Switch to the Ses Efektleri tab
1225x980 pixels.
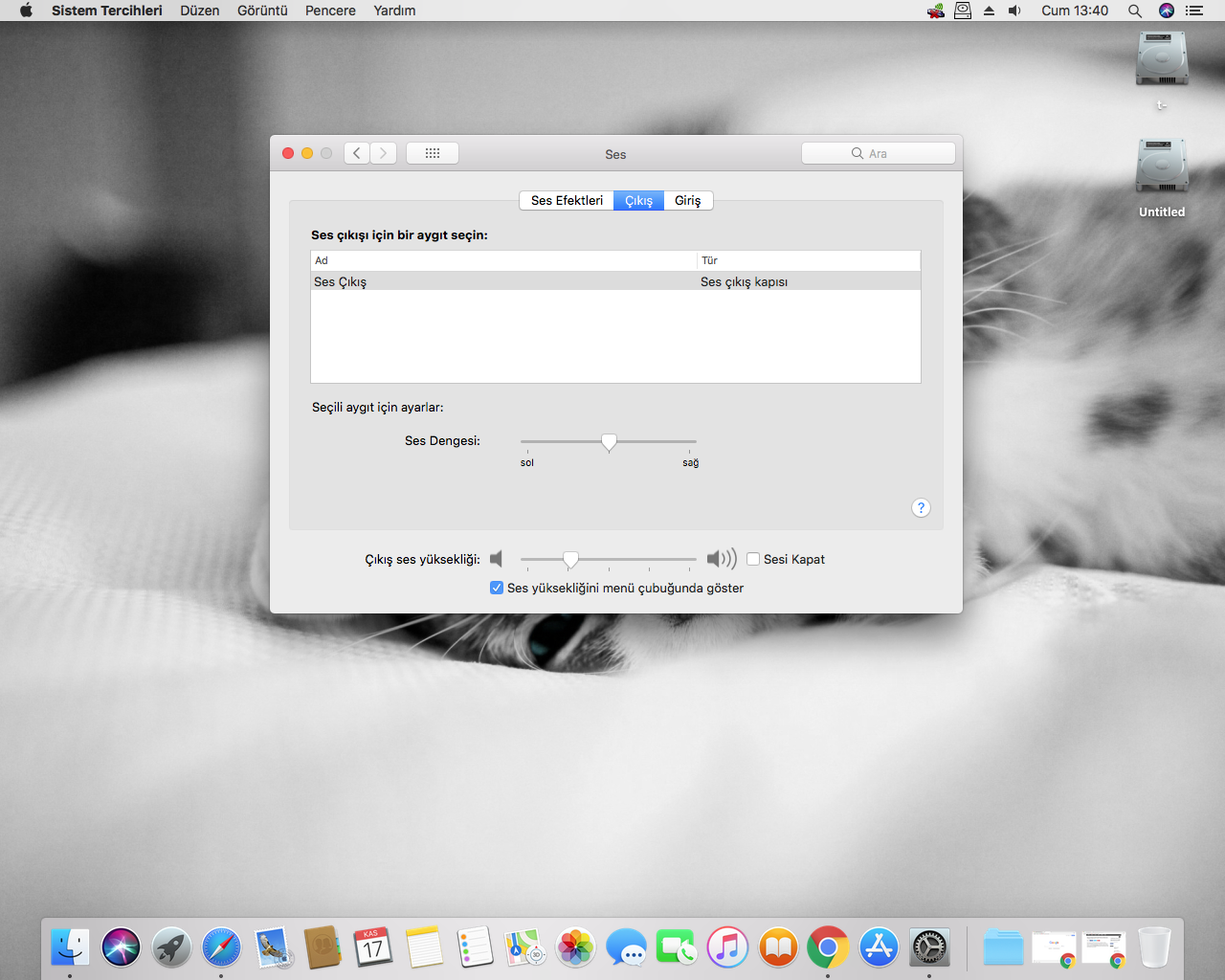point(567,200)
